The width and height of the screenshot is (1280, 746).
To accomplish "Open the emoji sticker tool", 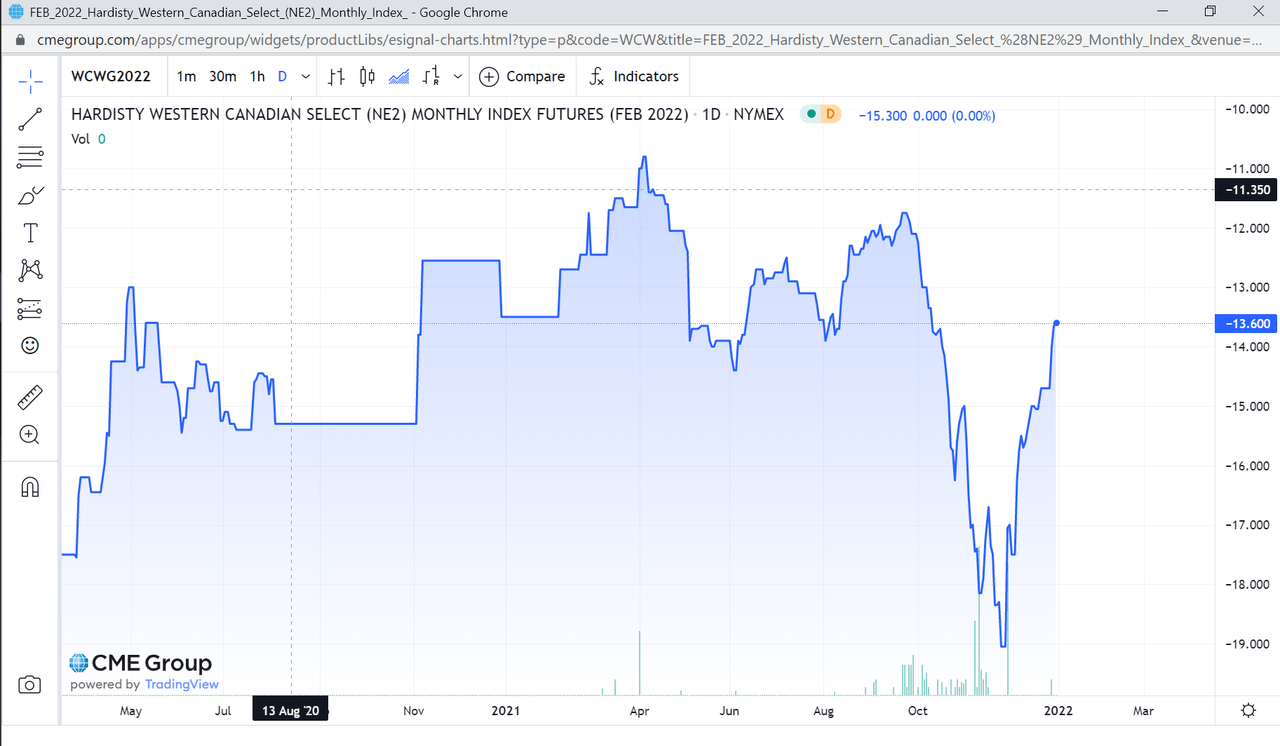I will click(30, 345).
